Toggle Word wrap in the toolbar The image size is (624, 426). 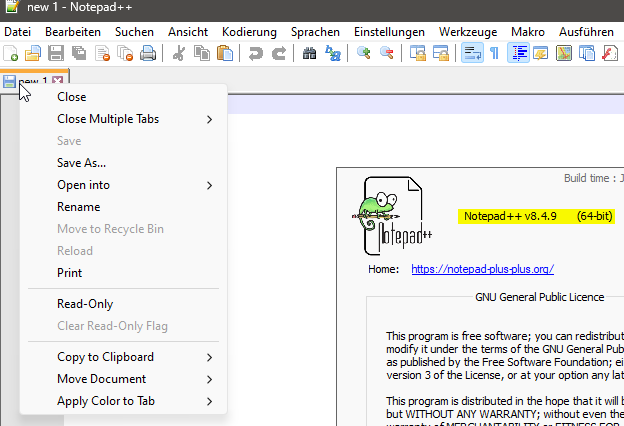(472, 53)
